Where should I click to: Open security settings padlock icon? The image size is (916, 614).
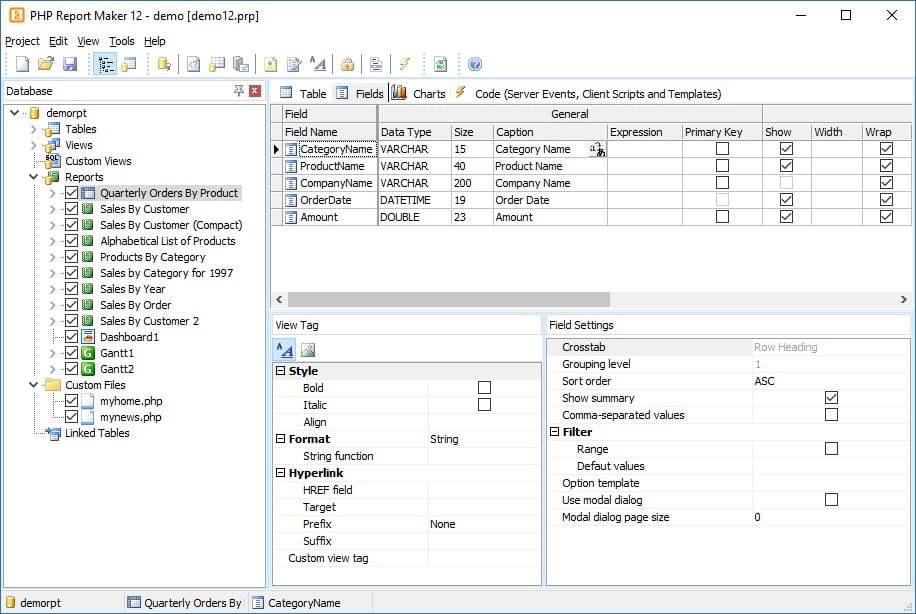coord(348,64)
